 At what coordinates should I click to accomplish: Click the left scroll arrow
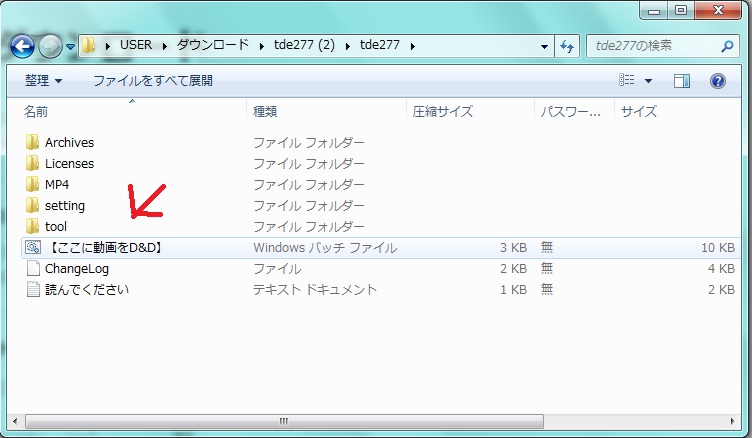click(x=15, y=421)
